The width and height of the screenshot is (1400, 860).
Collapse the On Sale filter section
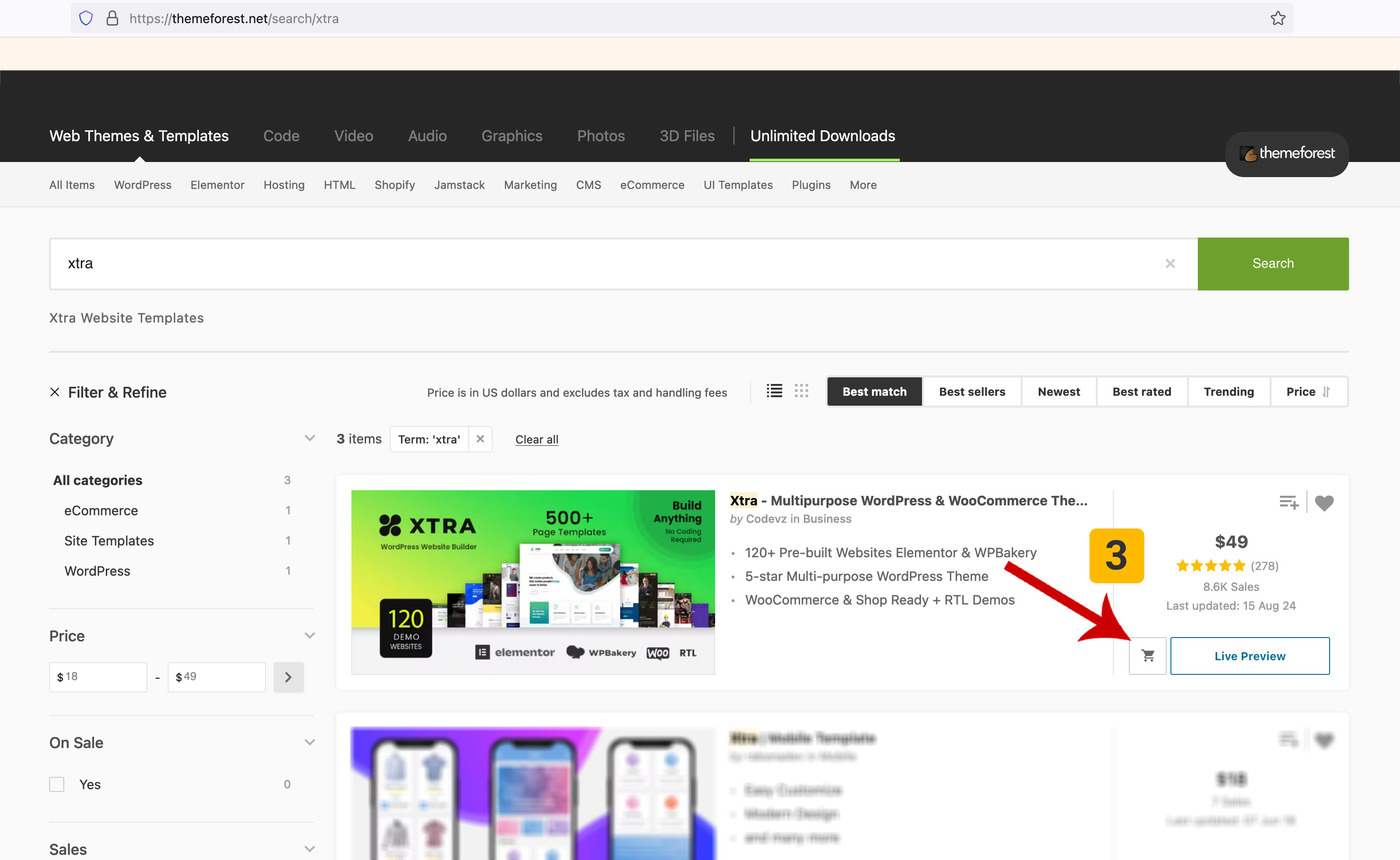pyautogui.click(x=309, y=743)
